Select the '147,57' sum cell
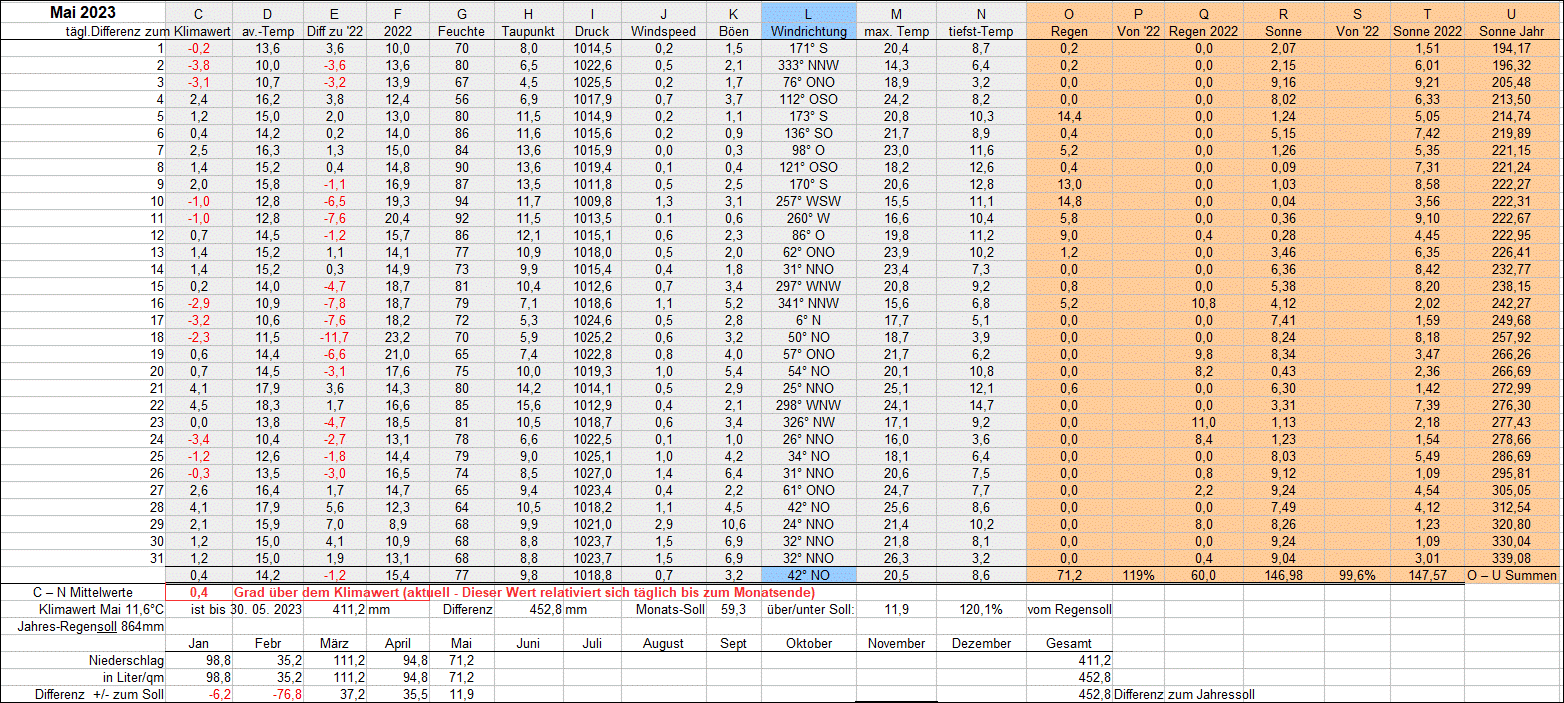The height and width of the screenshot is (703, 1564). click(1427, 575)
